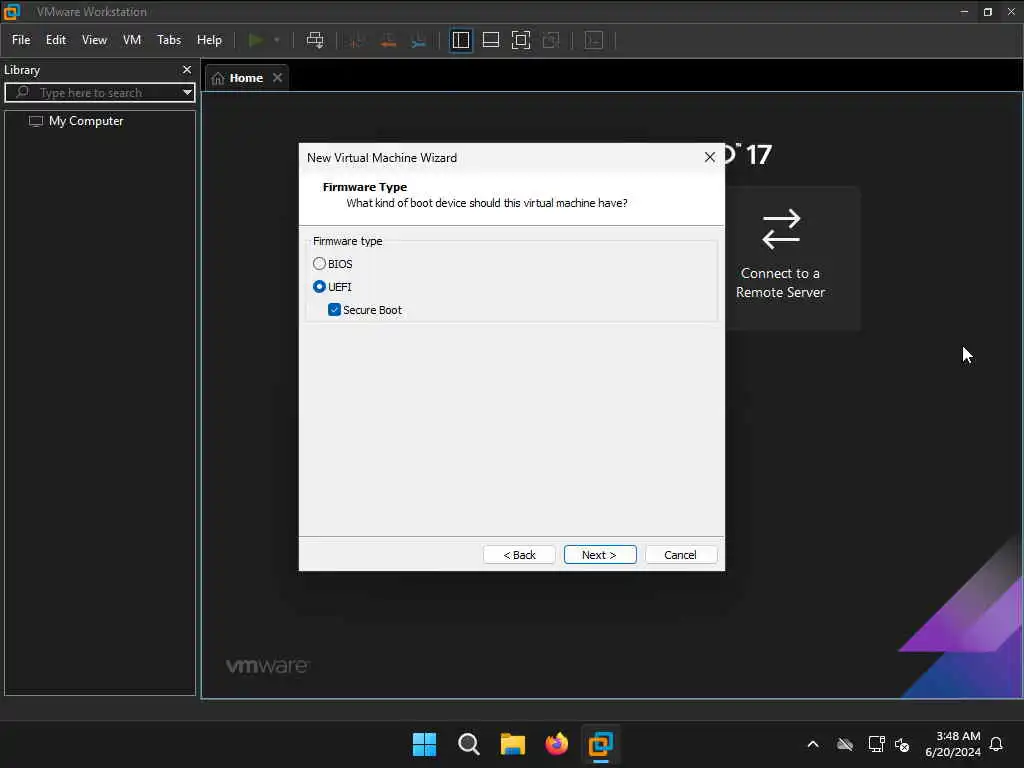Cancel the New Virtual Machine Wizard
Viewport: 1024px width, 768px height.
[x=680, y=554]
